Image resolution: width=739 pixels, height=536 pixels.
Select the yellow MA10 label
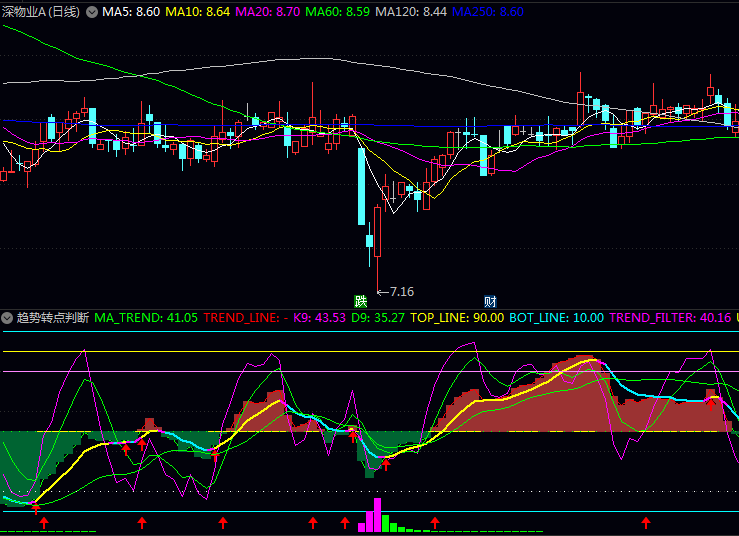tap(197, 12)
